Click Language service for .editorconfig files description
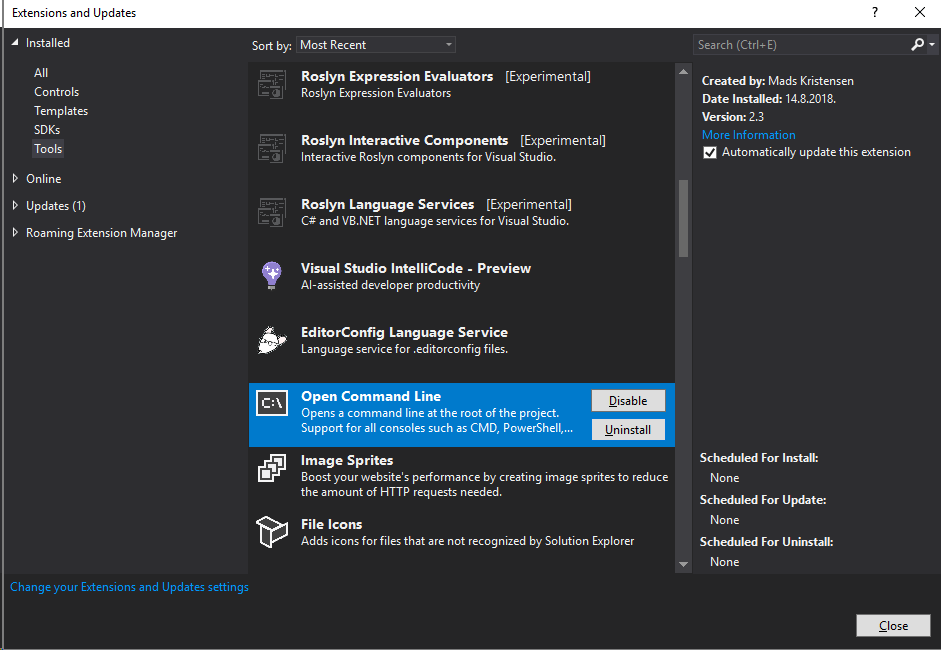This screenshot has width=943, height=650. tap(404, 349)
